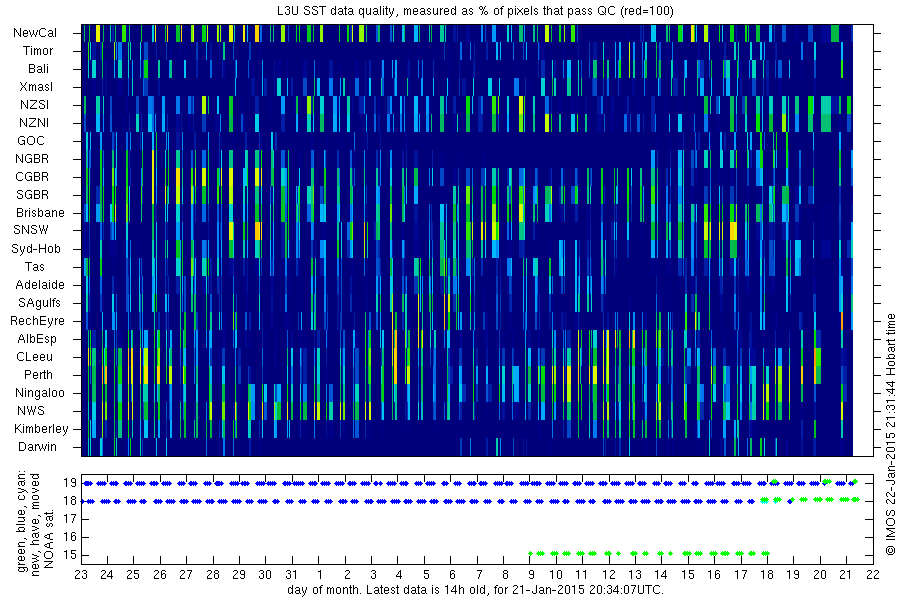Click the GOC row label

pyautogui.click(x=31, y=141)
